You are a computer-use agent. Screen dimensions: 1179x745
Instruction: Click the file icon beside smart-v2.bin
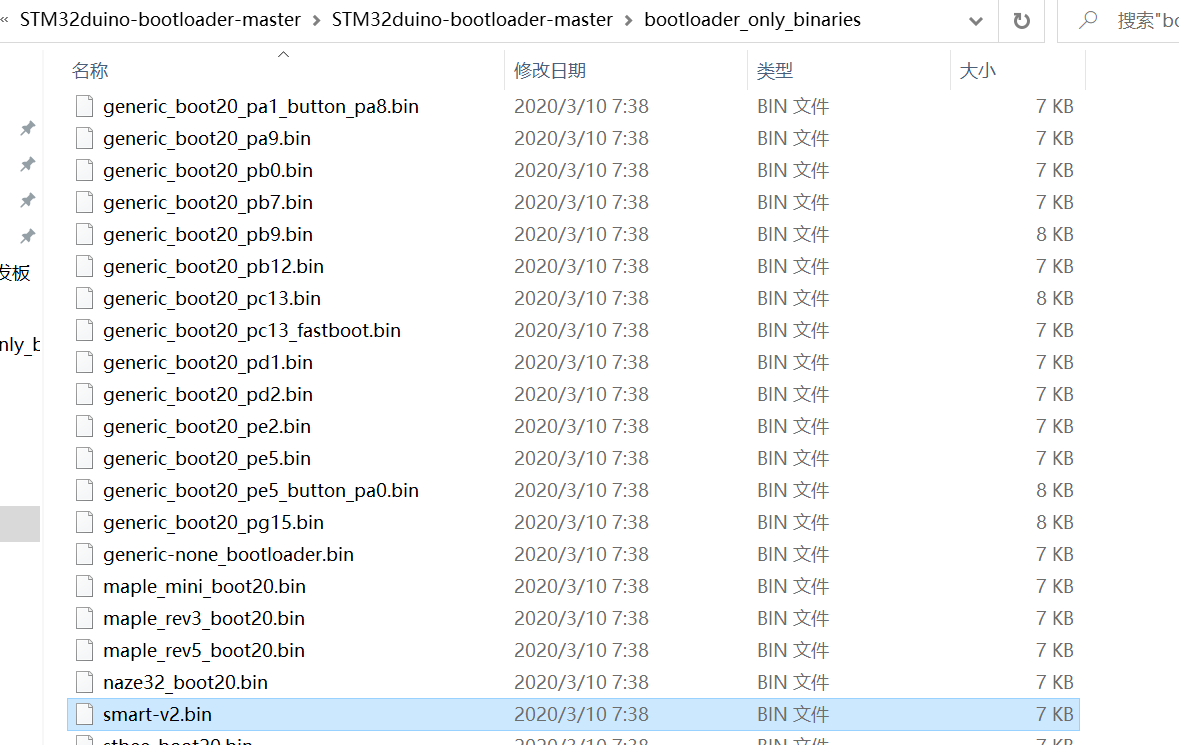[84, 714]
